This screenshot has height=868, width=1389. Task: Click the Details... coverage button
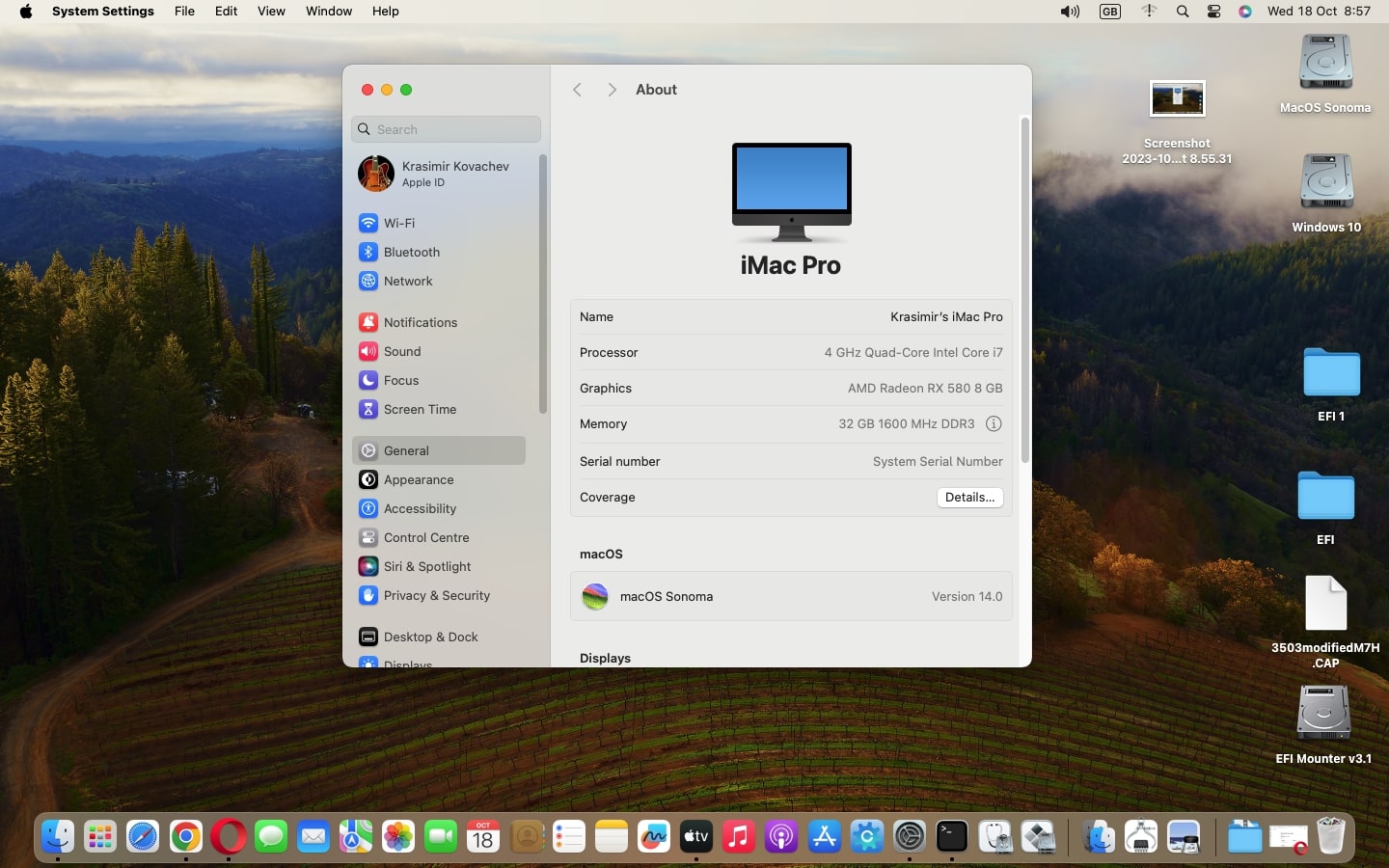[x=969, y=497]
